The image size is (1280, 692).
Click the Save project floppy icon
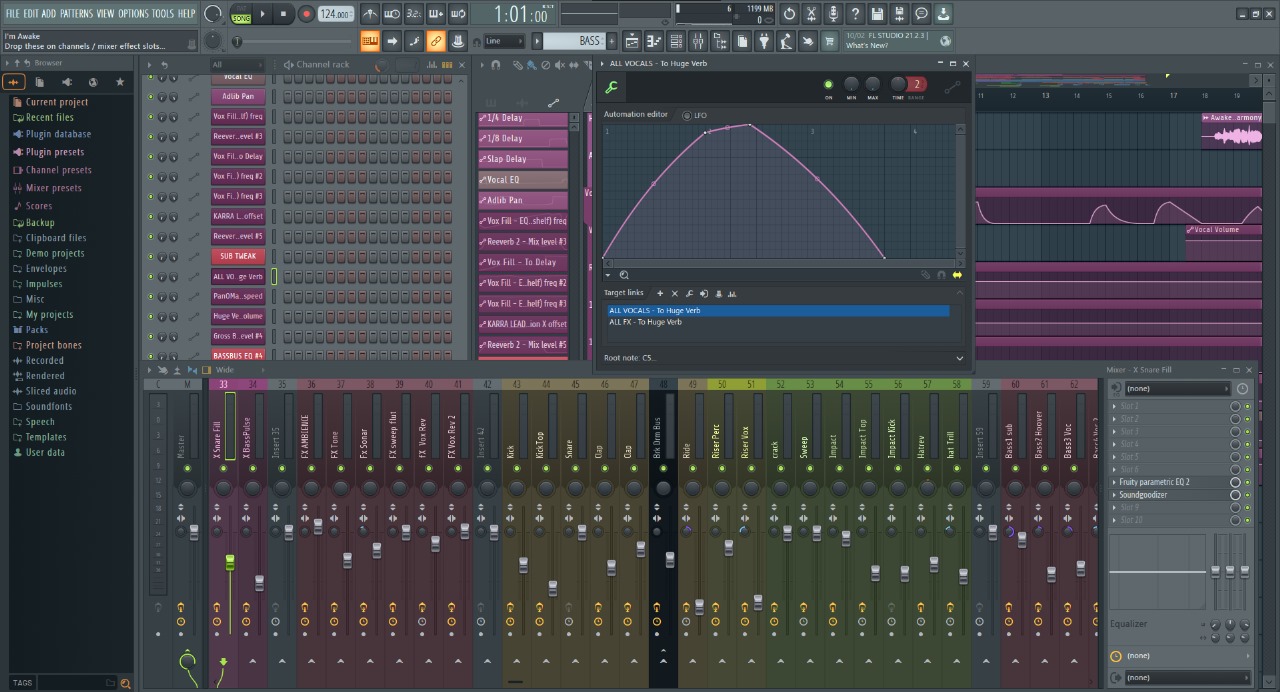coord(877,14)
